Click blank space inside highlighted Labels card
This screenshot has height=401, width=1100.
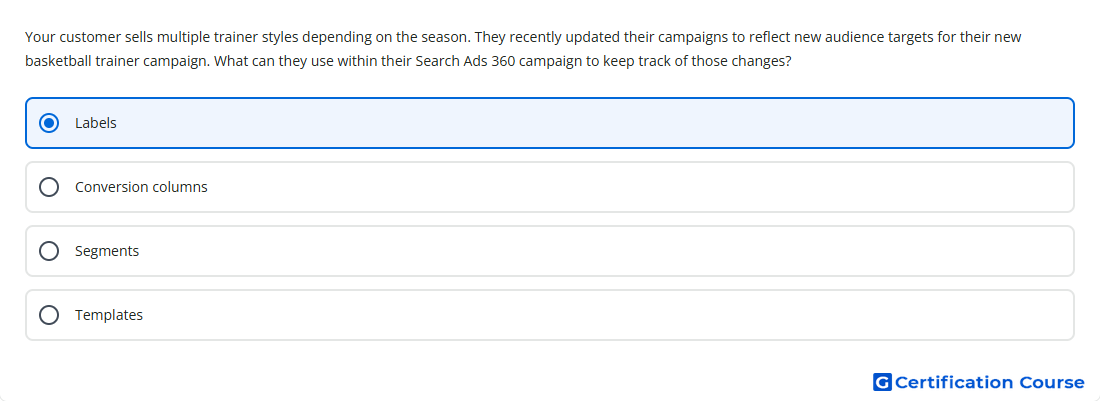click(596, 123)
